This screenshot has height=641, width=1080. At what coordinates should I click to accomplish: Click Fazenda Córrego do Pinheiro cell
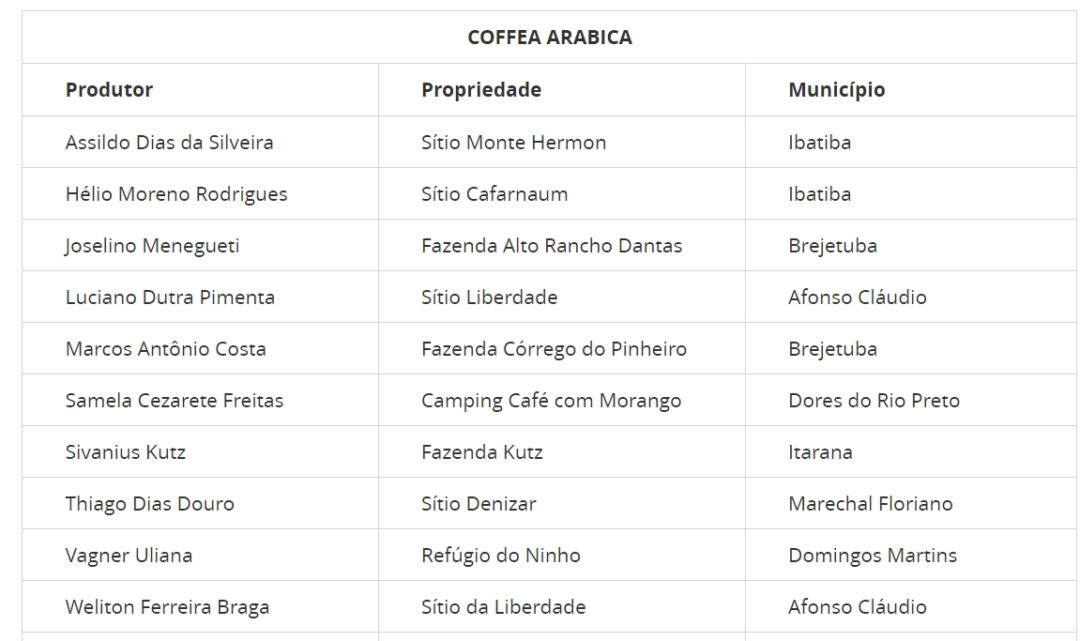pos(554,349)
